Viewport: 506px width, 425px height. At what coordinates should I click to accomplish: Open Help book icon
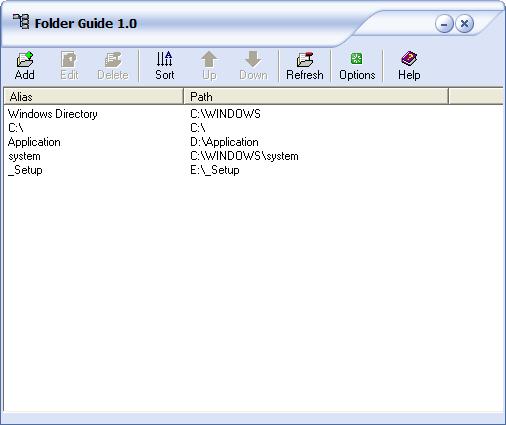[409, 59]
